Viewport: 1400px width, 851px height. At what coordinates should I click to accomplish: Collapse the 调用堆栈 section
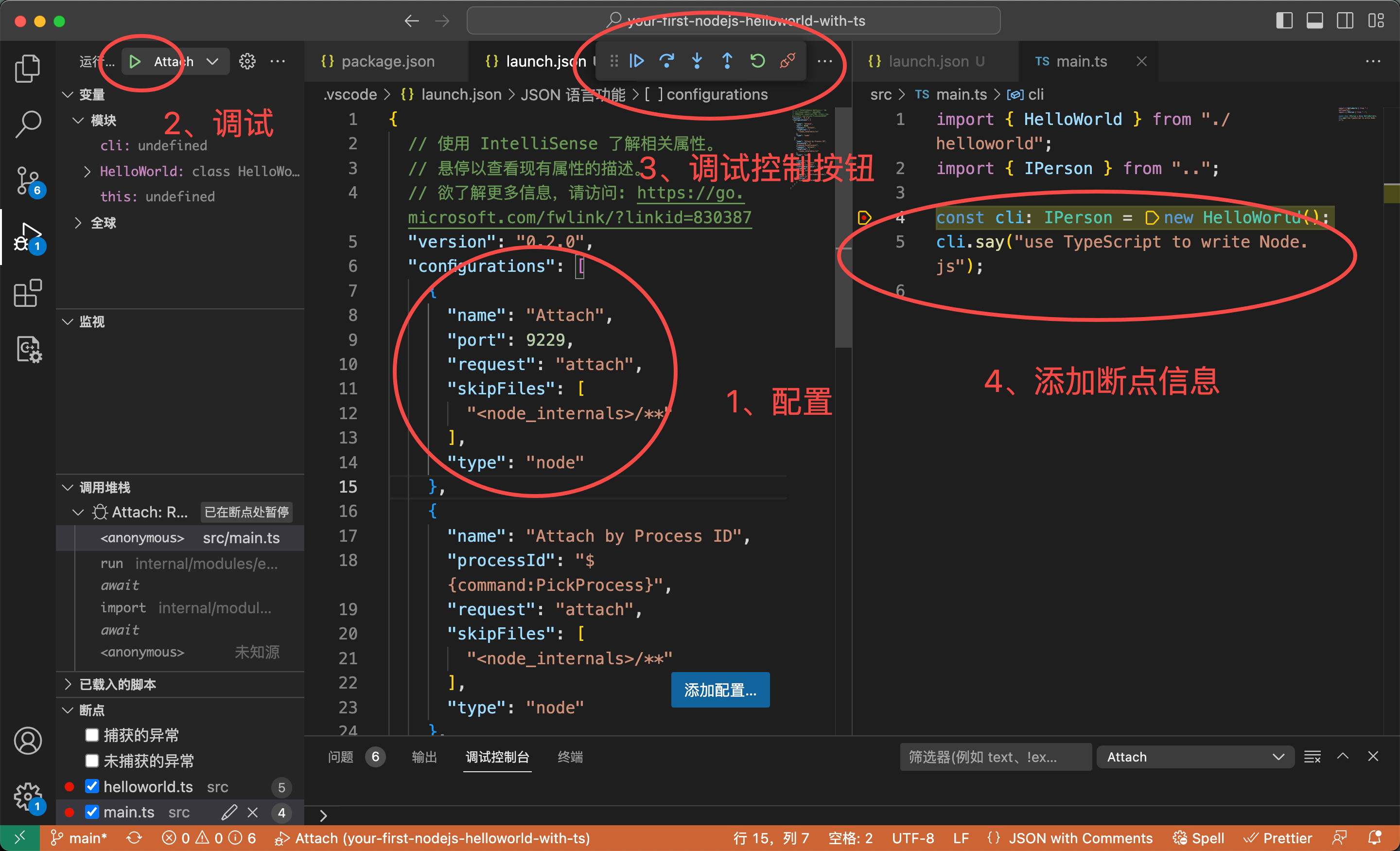[68, 488]
